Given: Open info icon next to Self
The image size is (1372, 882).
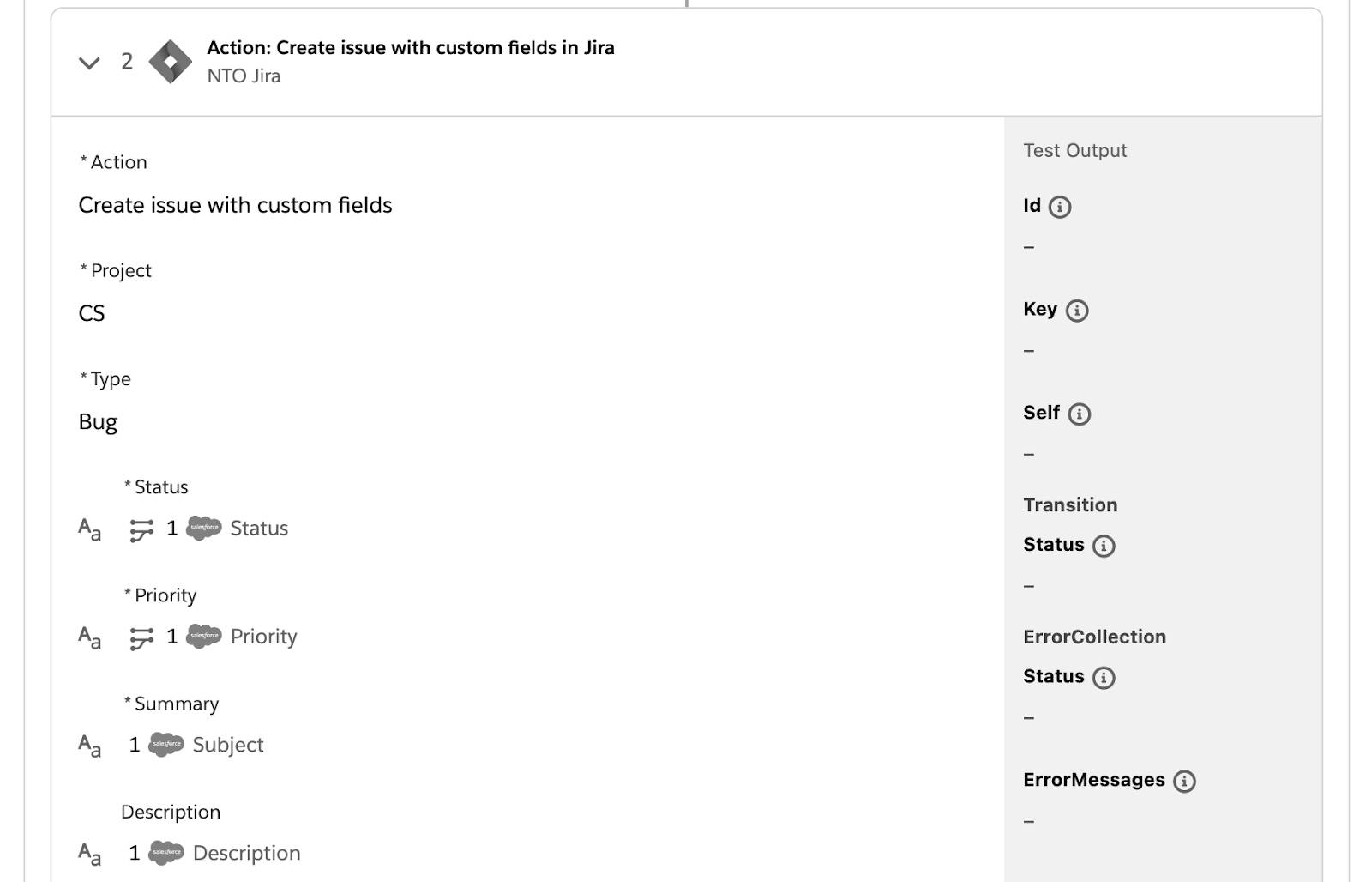Looking at the screenshot, I should 1080,414.
